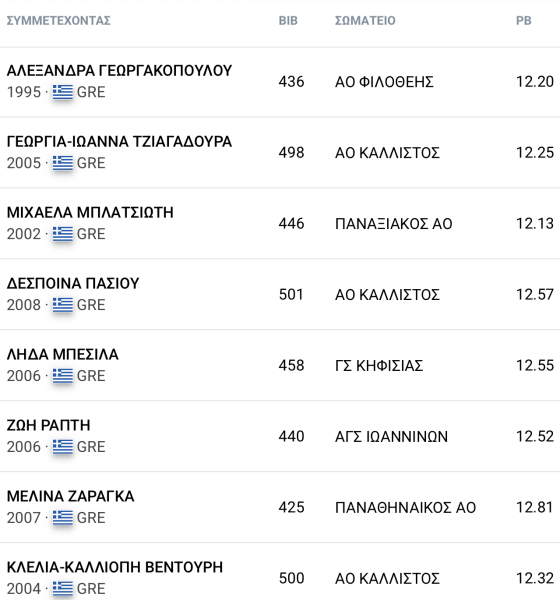Open athlete ΑΛΕΞΑΝΔΡΑ ΓΕΩΡΓΑΚΟΠΟΥΛΟΥ profile
560x600 pixels.
(x=119, y=71)
